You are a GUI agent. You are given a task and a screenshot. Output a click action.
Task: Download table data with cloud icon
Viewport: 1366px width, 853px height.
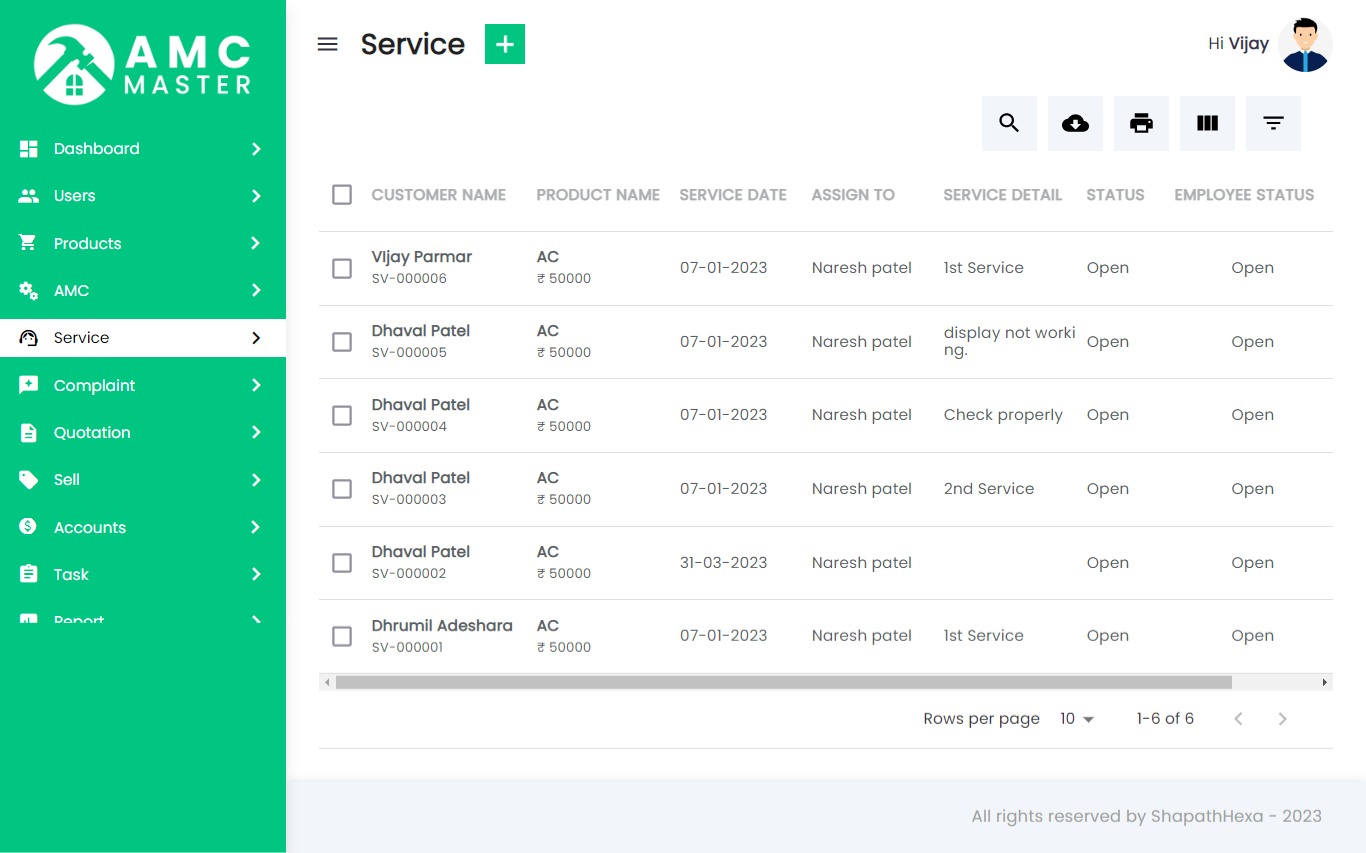(x=1075, y=123)
